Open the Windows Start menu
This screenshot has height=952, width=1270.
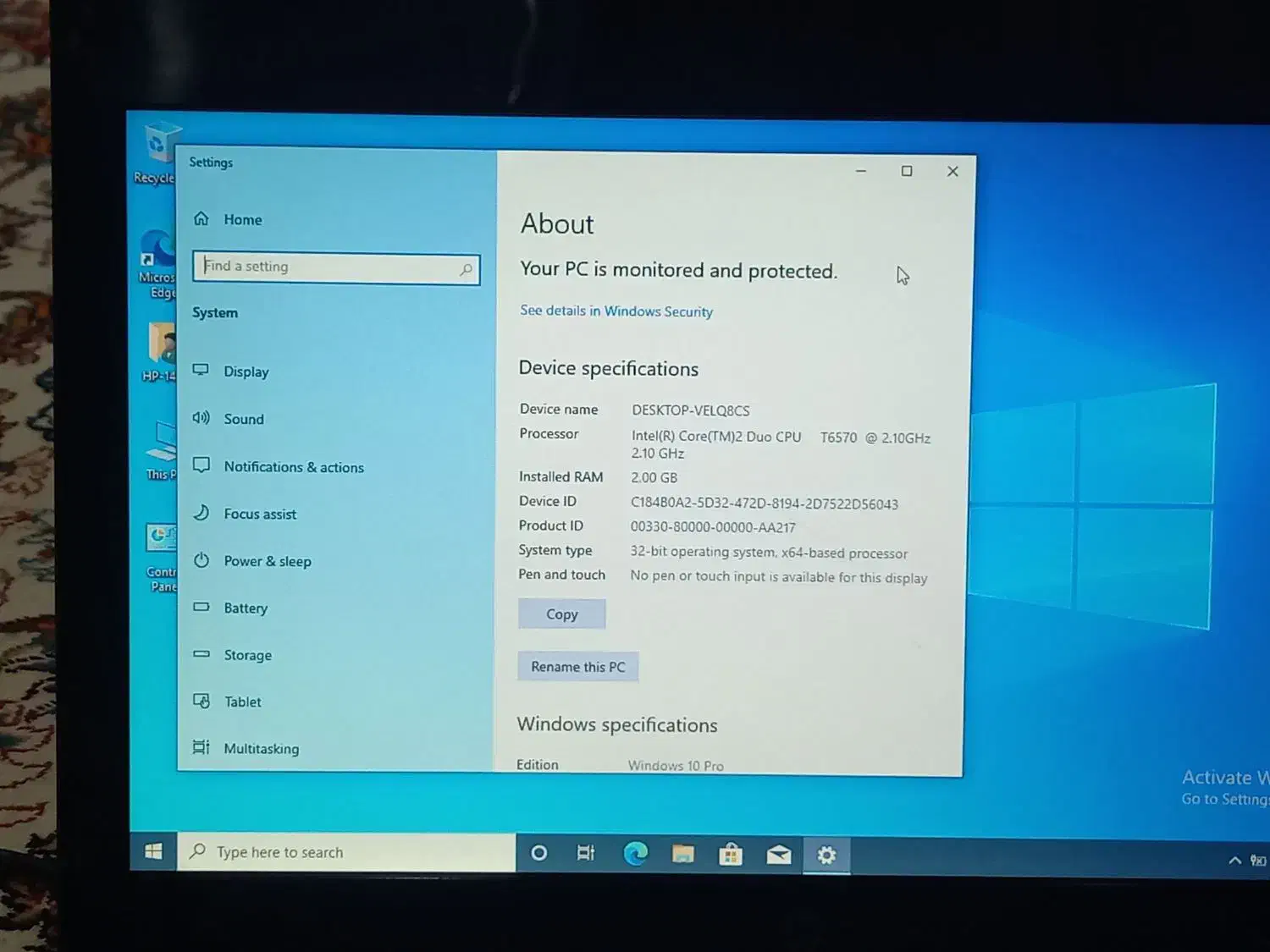pos(153,851)
